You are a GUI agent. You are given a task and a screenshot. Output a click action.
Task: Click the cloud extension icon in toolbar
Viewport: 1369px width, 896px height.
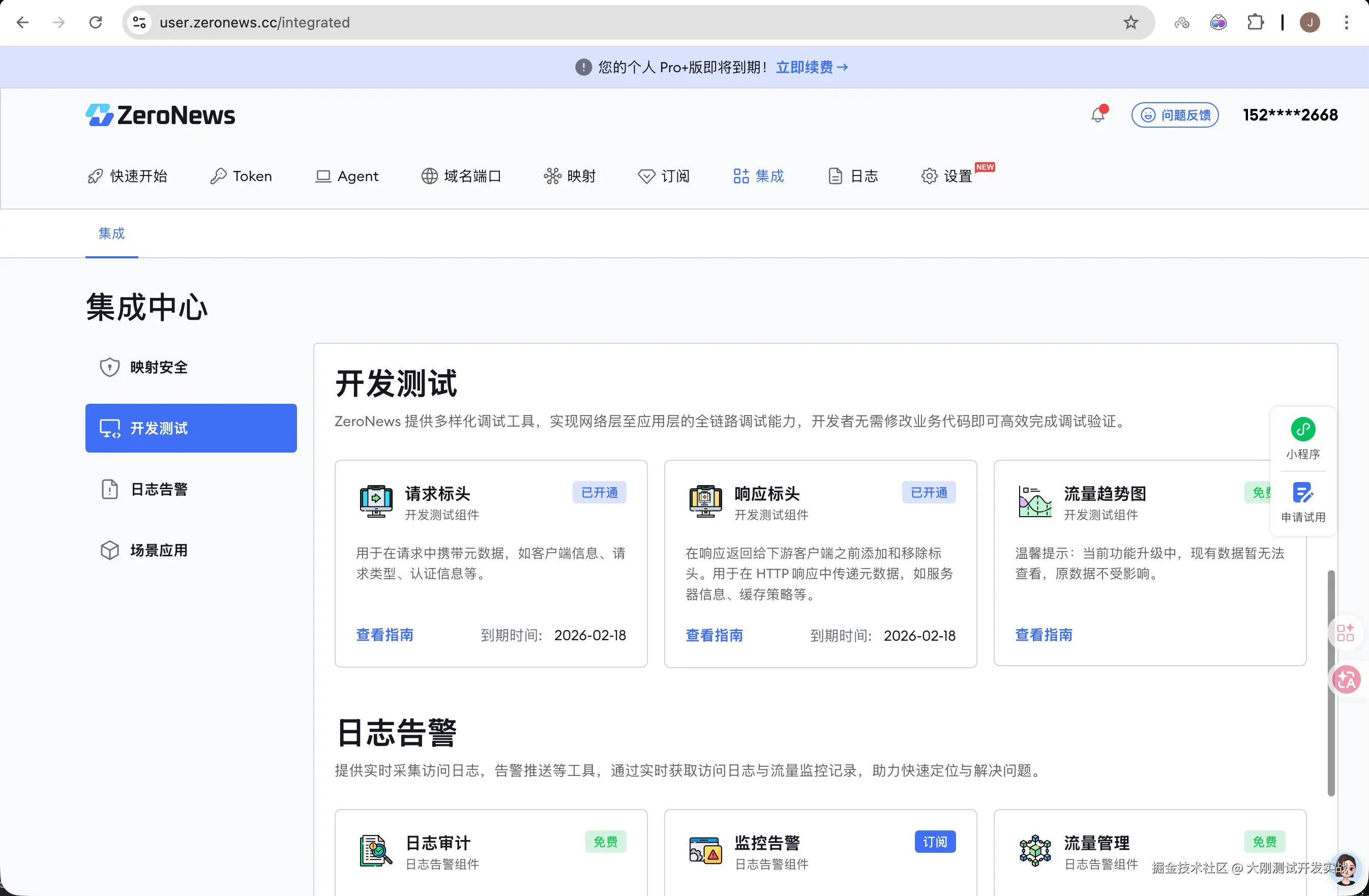pos(1181,22)
